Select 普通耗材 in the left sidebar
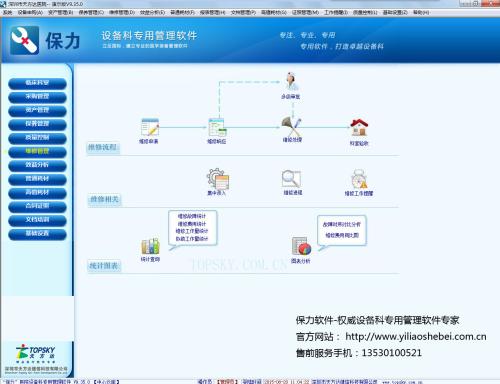The width and height of the screenshot is (500, 384). click(37, 179)
